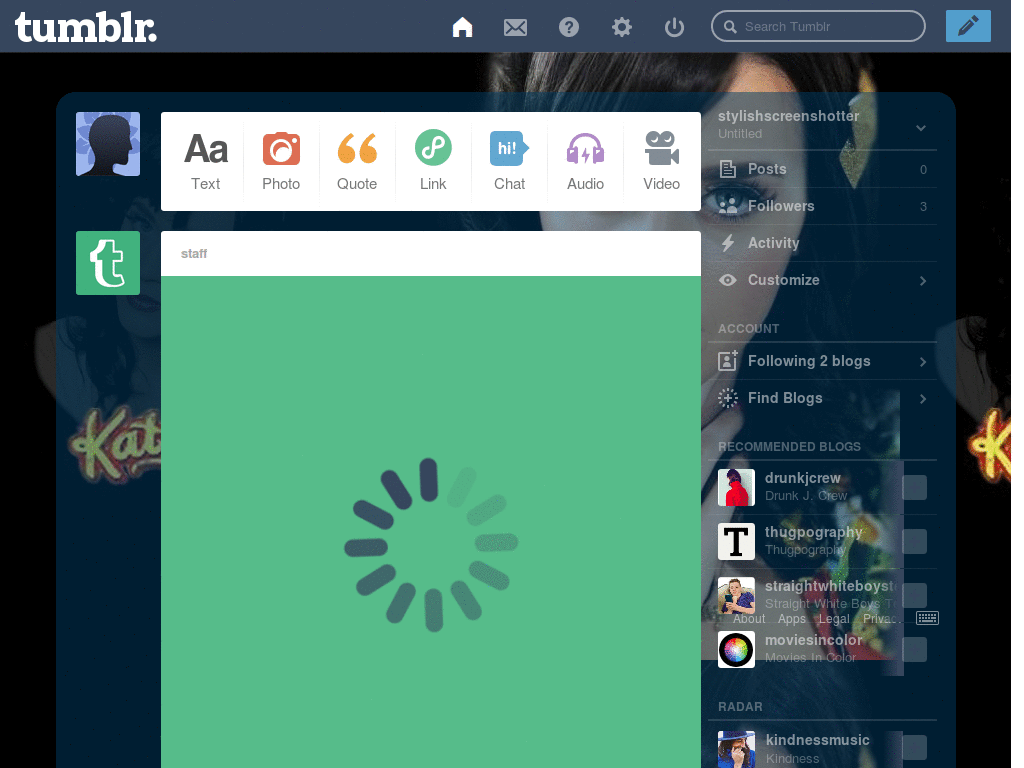Click the Followers count '3'
The width and height of the screenshot is (1024, 768).
(x=923, y=206)
